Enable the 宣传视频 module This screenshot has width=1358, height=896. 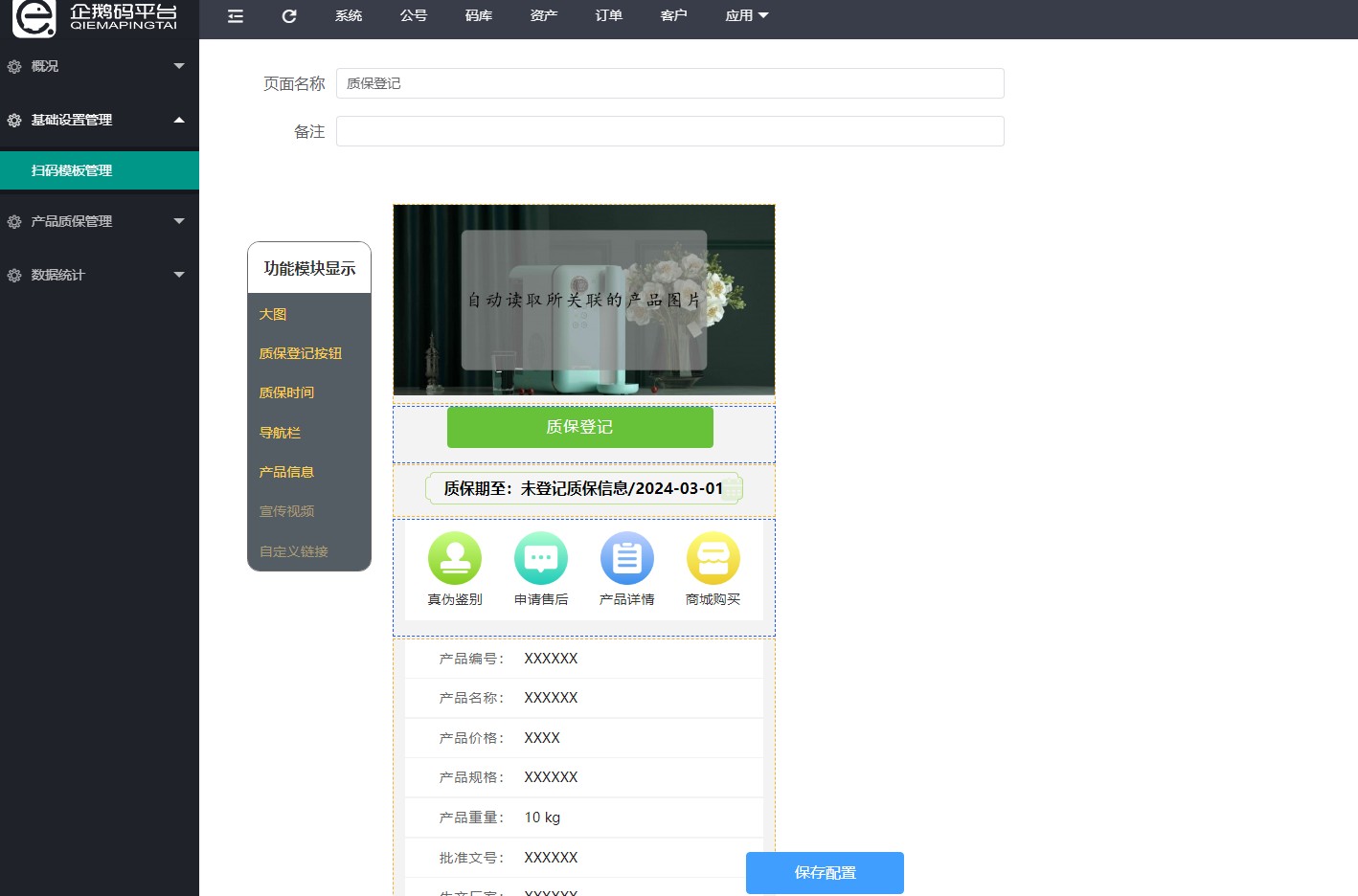pyautogui.click(x=286, y=511)
